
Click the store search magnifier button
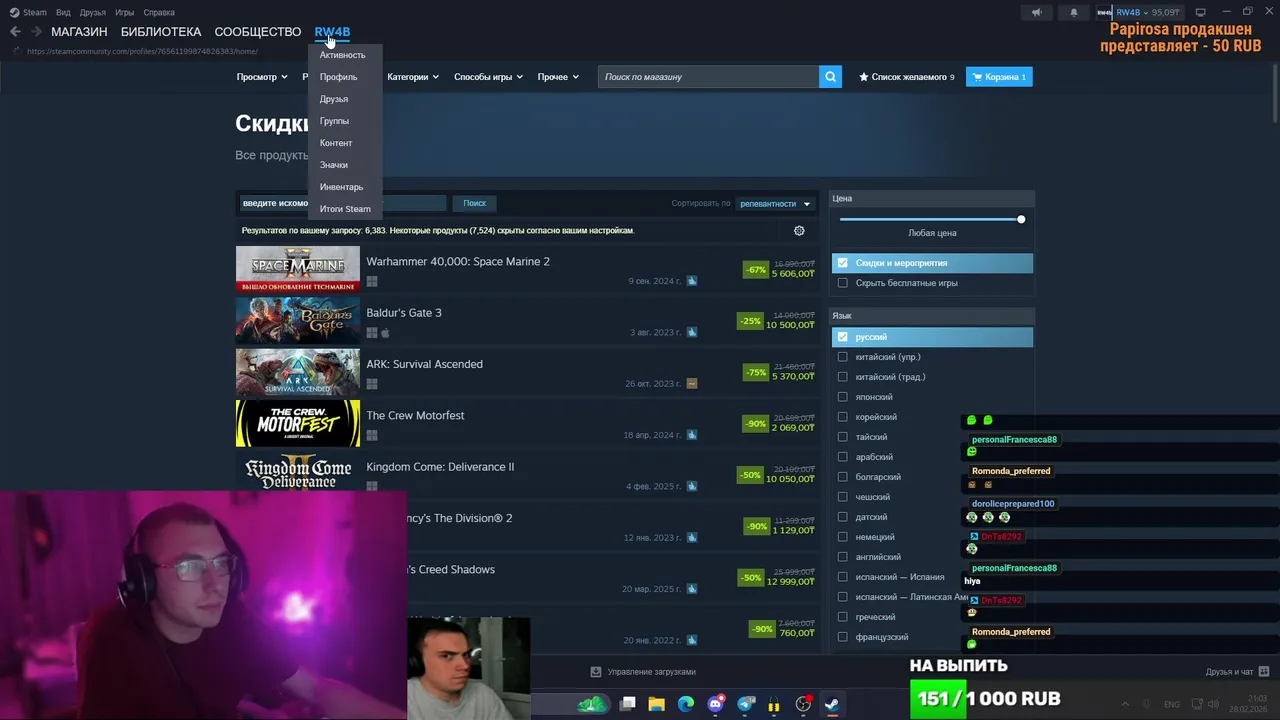tap(830, 77)
